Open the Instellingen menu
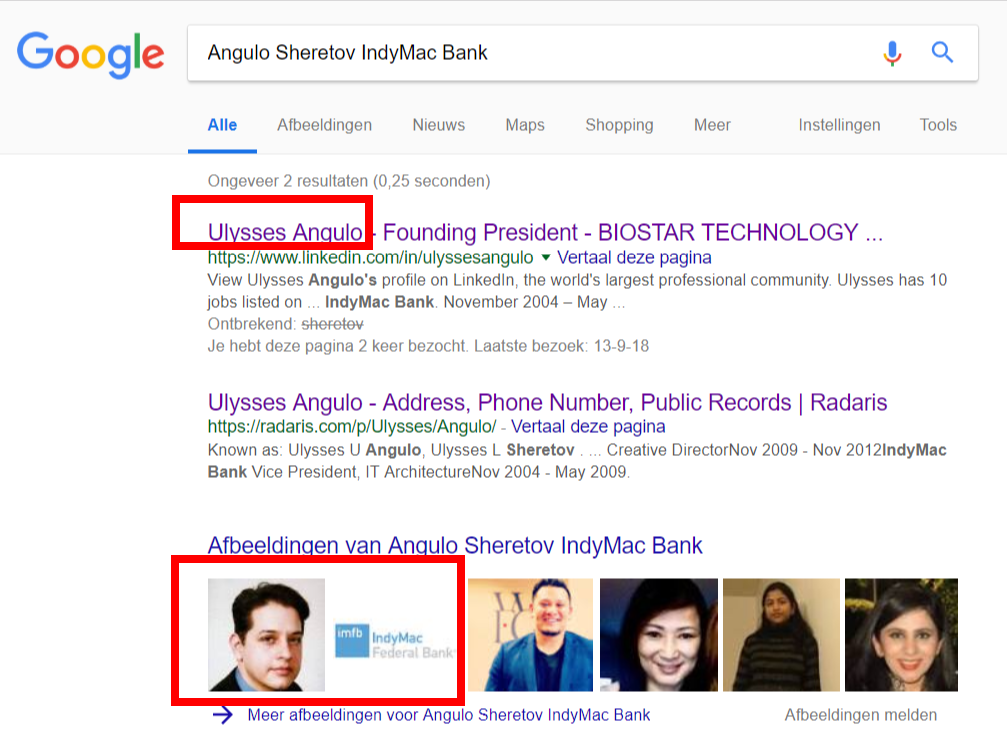 coord(839,125)
